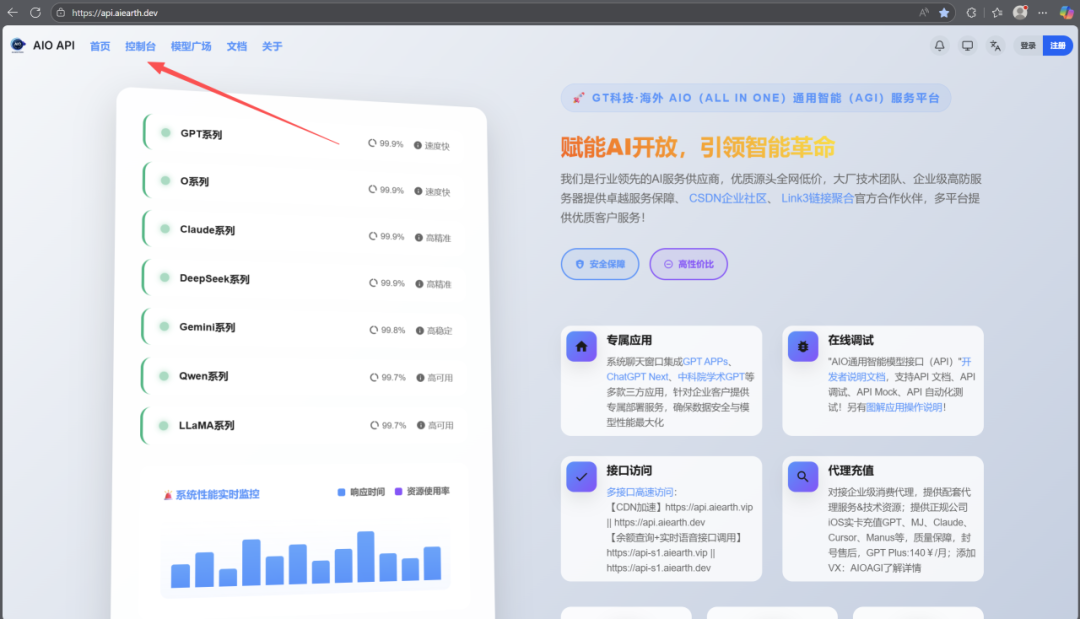1080x619 pixels.
Task: Click the blue 注册 button
Action: [1057, 46]
